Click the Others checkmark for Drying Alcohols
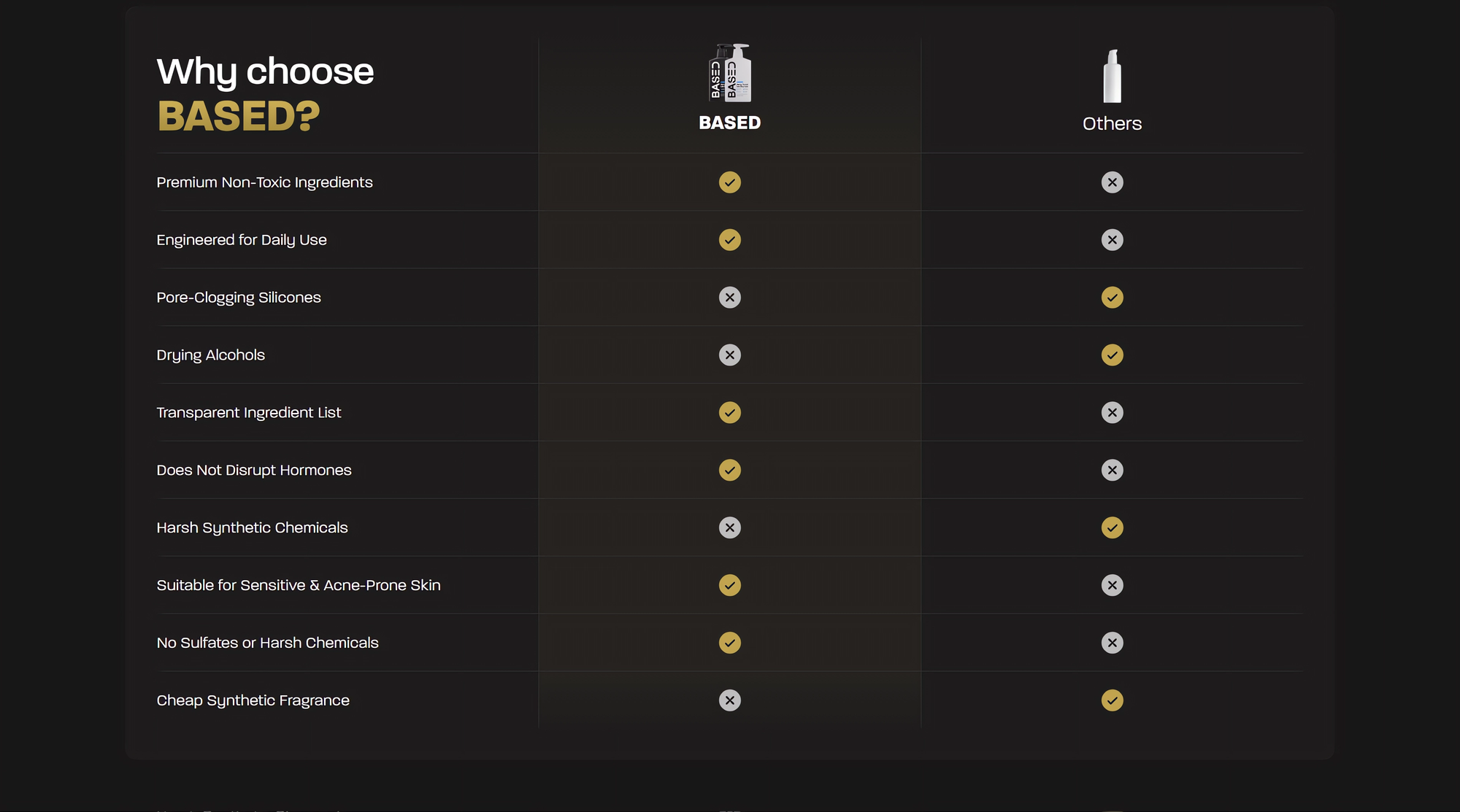 point(1112,355)
